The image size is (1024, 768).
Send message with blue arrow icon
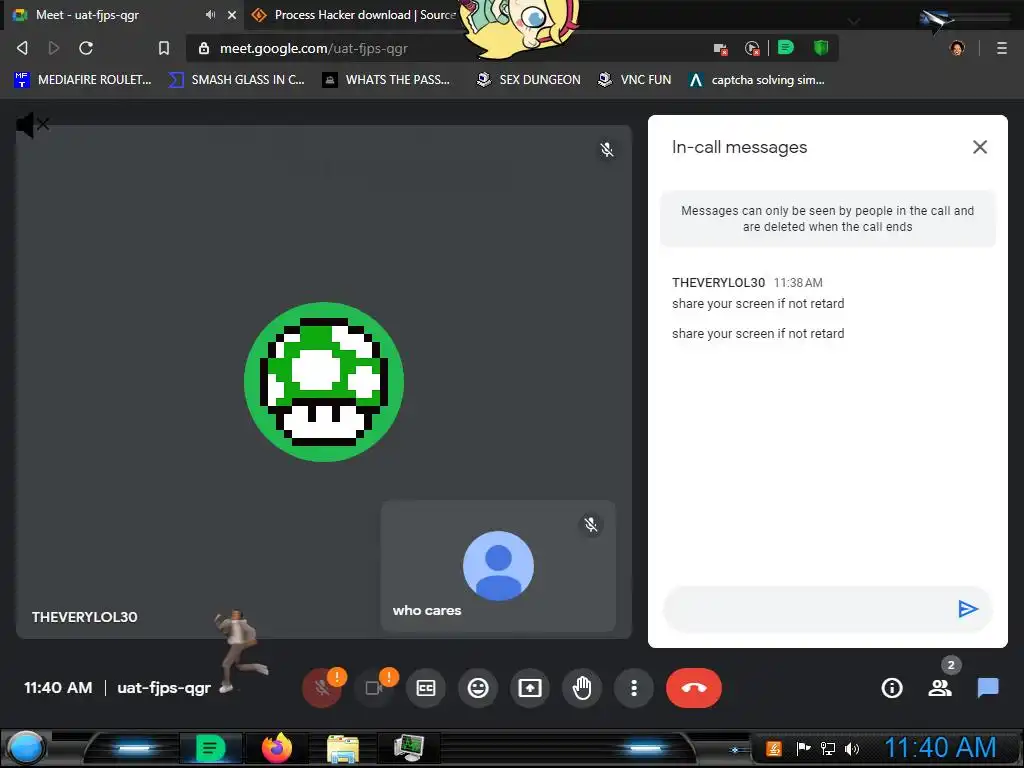[968, 609]
